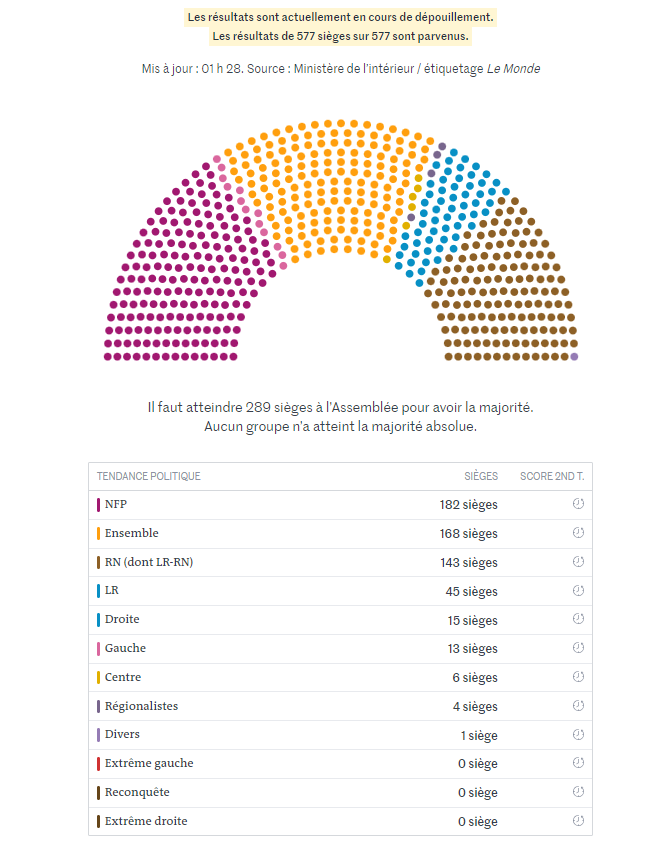The height and width of the screenshot is (851, 658).
Task: Click the clock icon in Centre row
Action: (578, 677)
